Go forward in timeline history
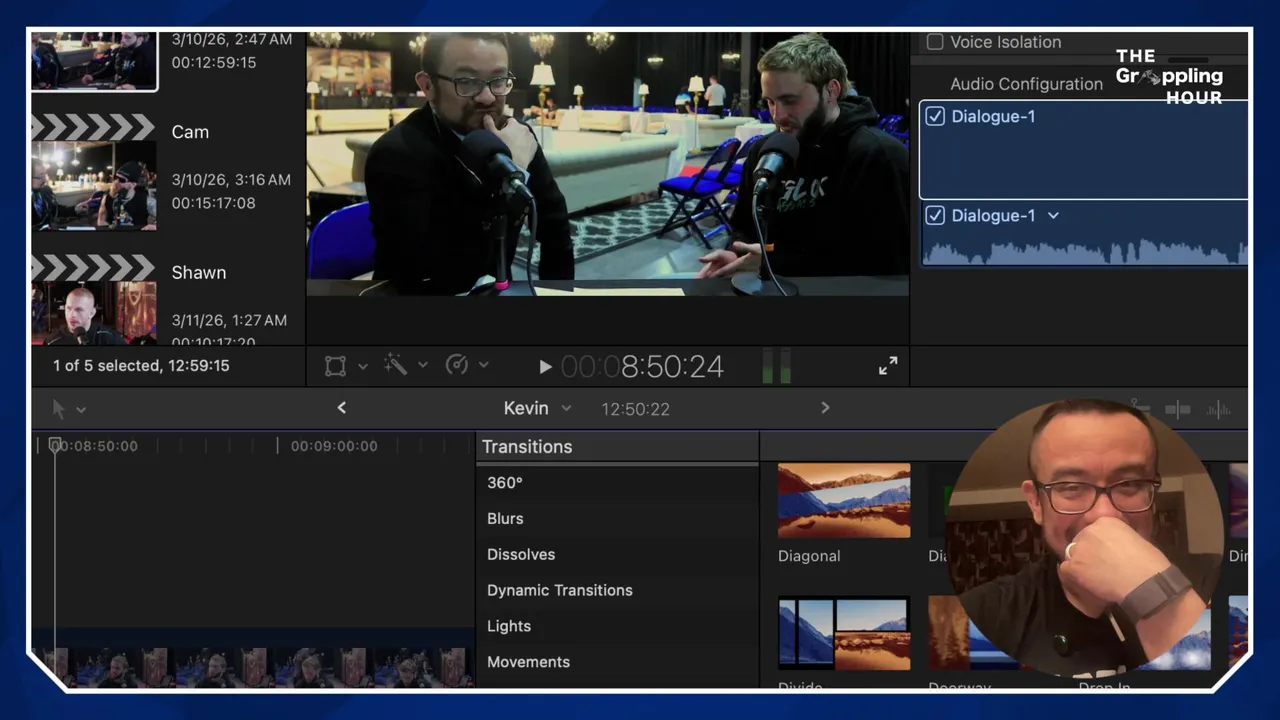Screen dimensions: 1280x720 click(x=825, y=408)
